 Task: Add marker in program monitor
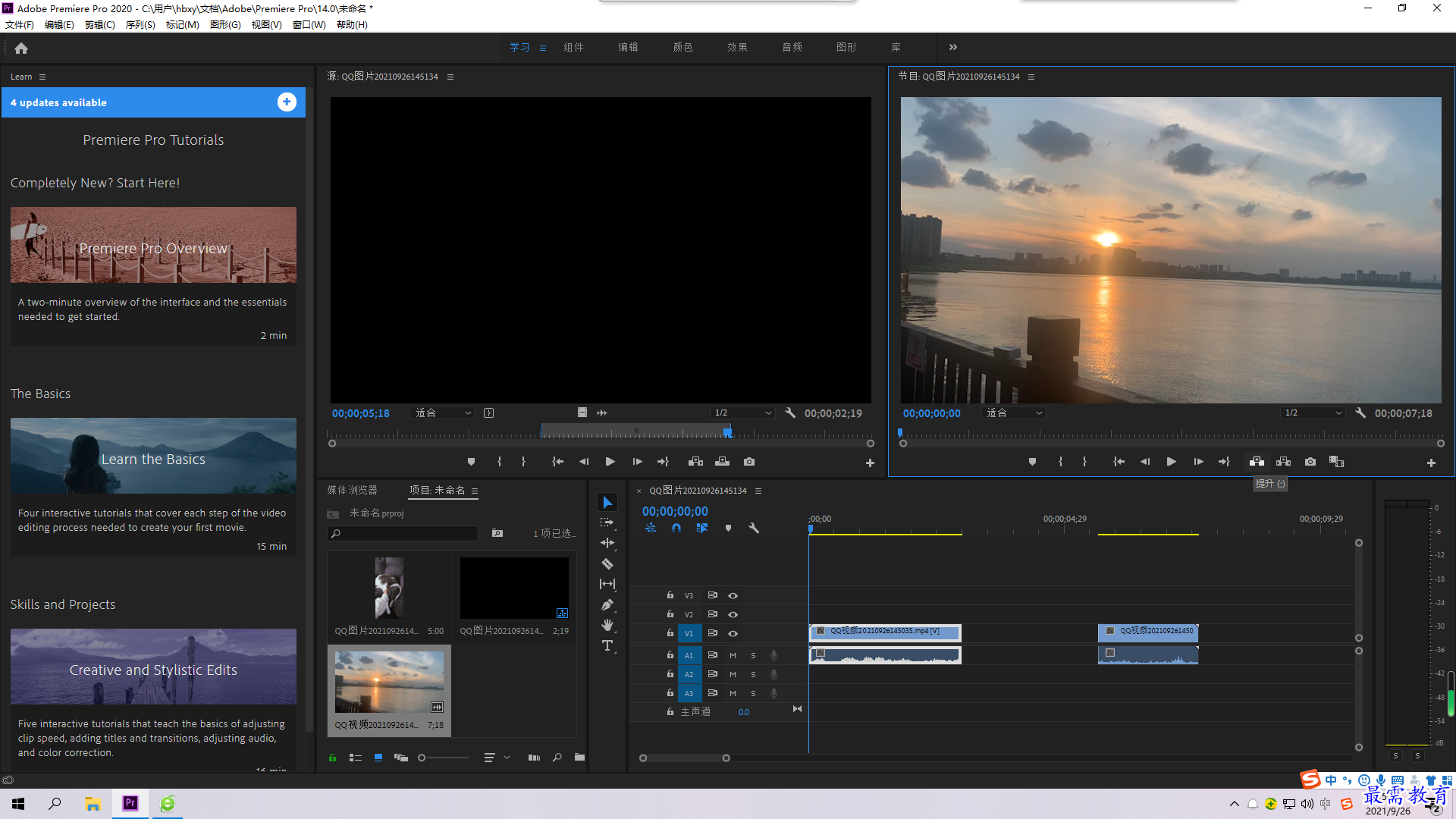pyautogui.click(x=1032, y=462)
